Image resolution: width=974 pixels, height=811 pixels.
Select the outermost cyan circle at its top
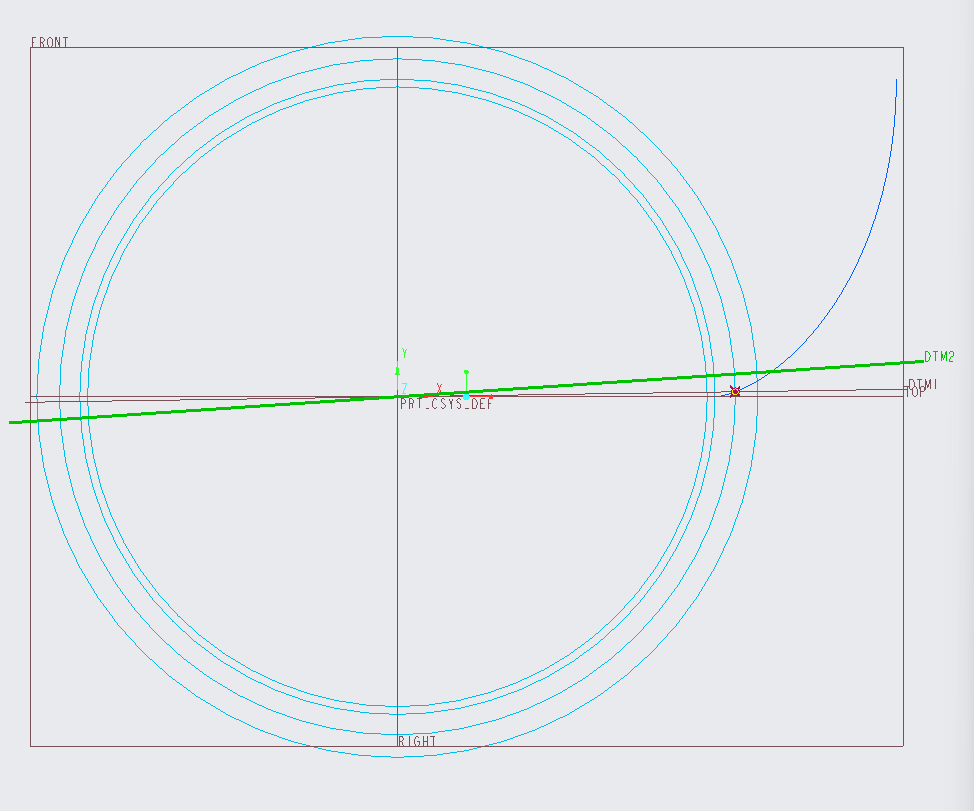(x=398, y=37)
